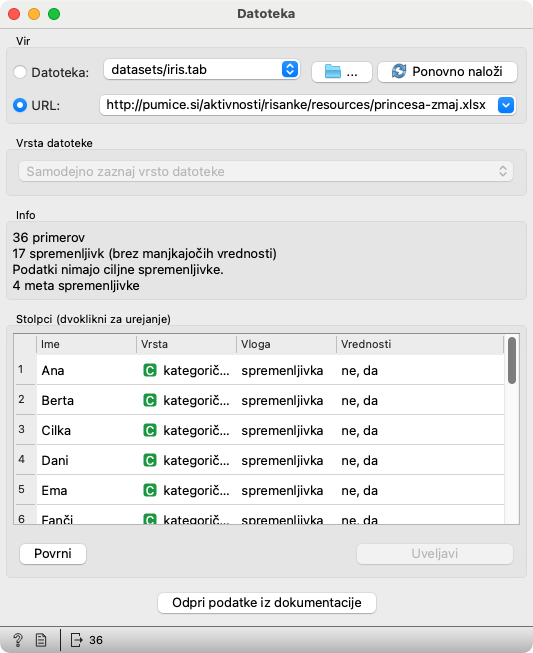Click the reload icon on Ponovno naloži
This screenshot has width=533, height=653.
coord(399,71)
